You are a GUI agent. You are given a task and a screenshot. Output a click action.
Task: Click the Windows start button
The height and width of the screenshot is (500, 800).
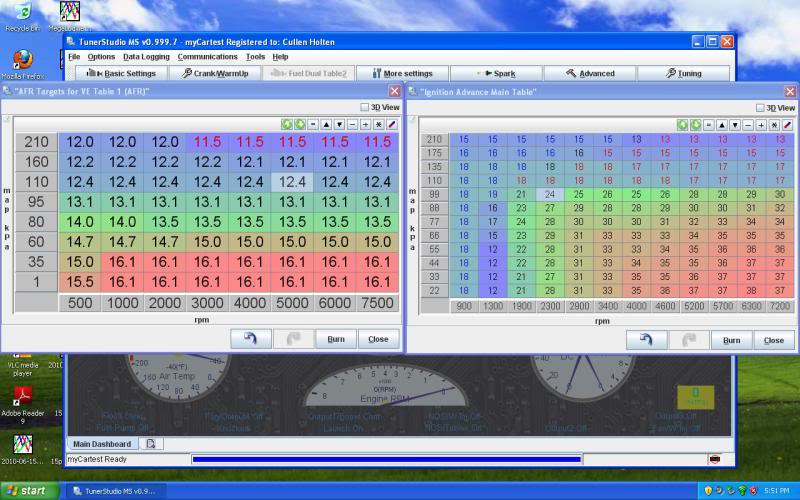point(29,491)
